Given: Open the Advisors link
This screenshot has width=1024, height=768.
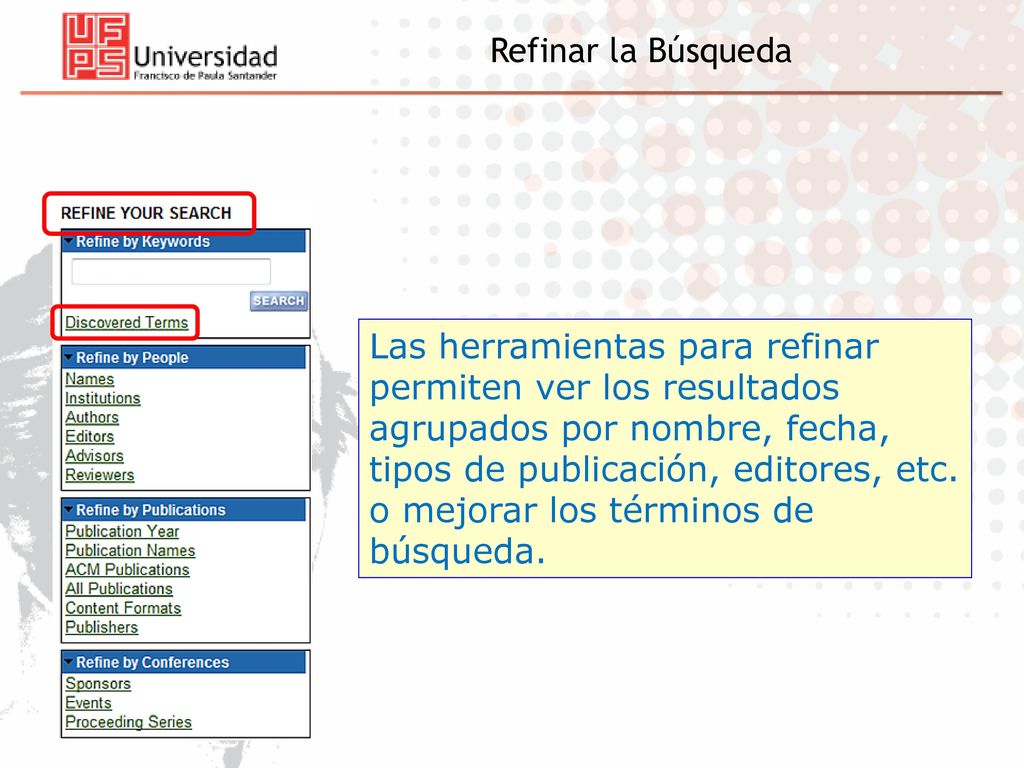Looking at the screenshot, I should pos(95,456).
